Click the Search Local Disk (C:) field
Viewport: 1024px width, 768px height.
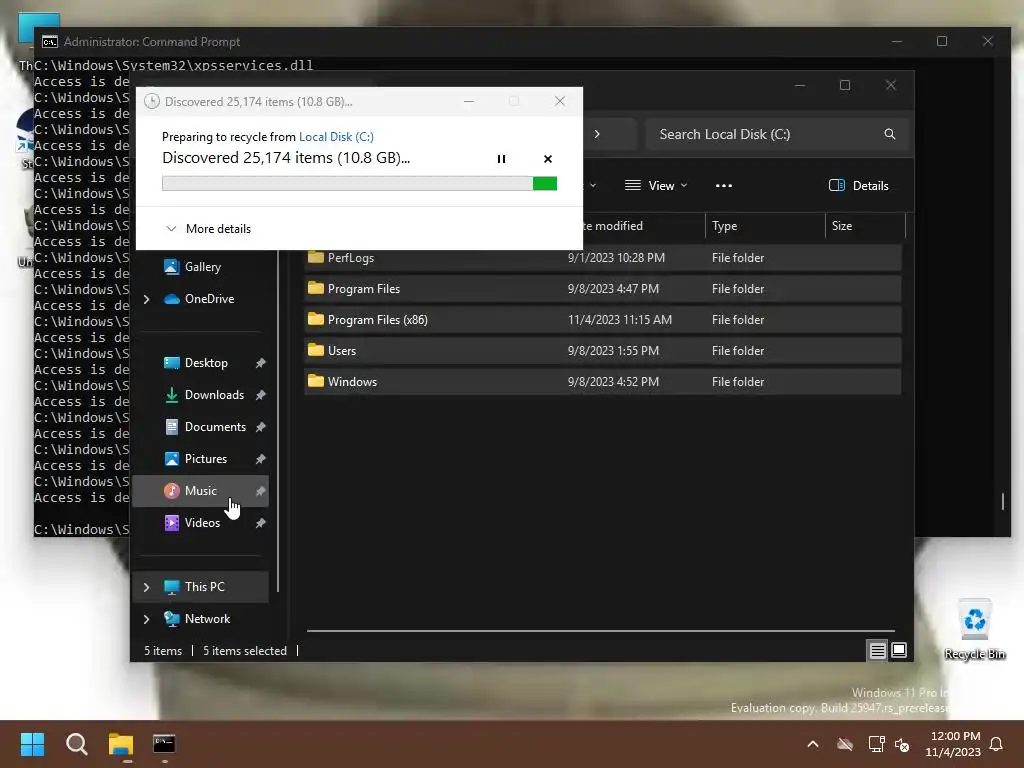coord(777,134)
